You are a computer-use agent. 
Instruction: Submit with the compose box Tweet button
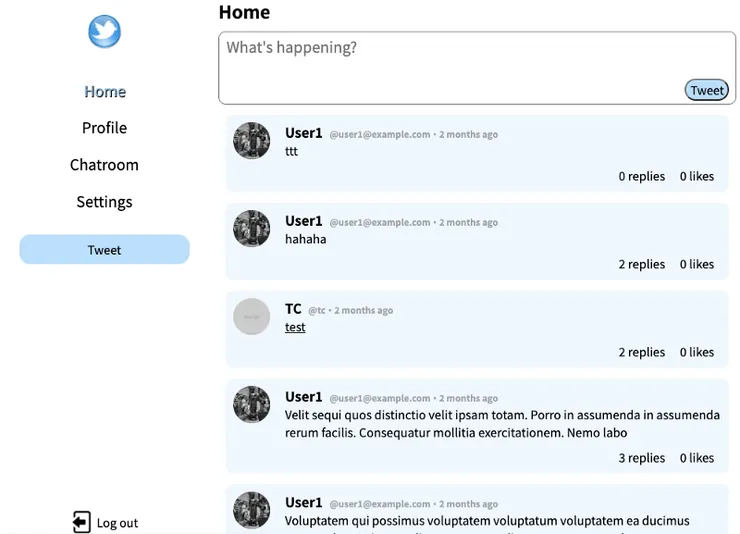coord(707,90)
